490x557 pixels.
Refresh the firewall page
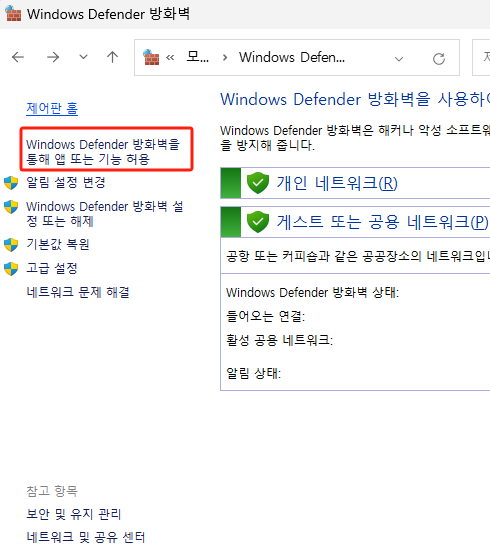point(439,59)
